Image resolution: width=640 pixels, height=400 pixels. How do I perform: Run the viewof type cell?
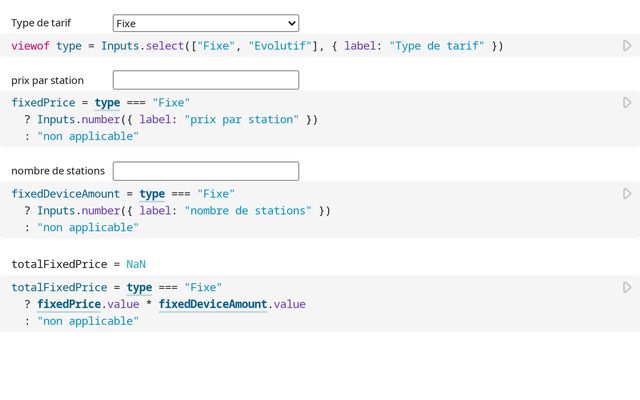point(627,46)
